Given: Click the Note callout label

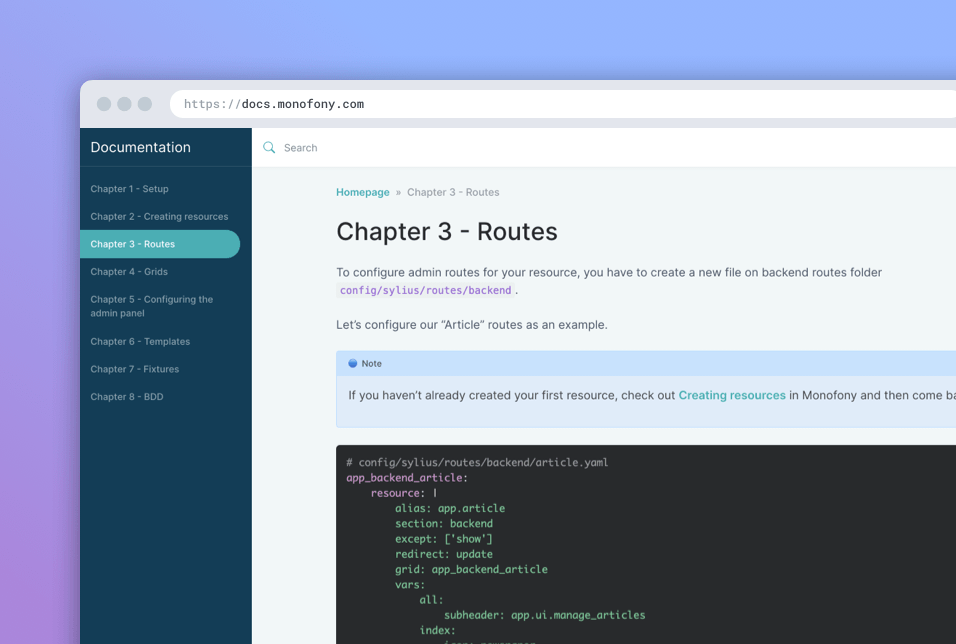Looking at the screenshot, I should [371, 363].
